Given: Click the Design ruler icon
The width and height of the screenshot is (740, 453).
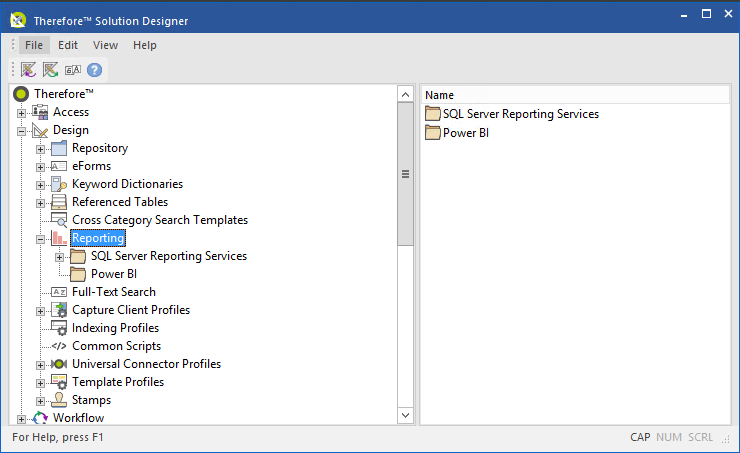Looking at the screenshot, I should click(40, 130).
